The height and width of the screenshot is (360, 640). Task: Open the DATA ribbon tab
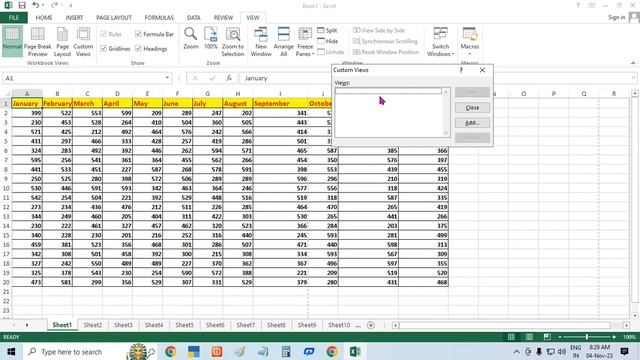pos(193,18)
